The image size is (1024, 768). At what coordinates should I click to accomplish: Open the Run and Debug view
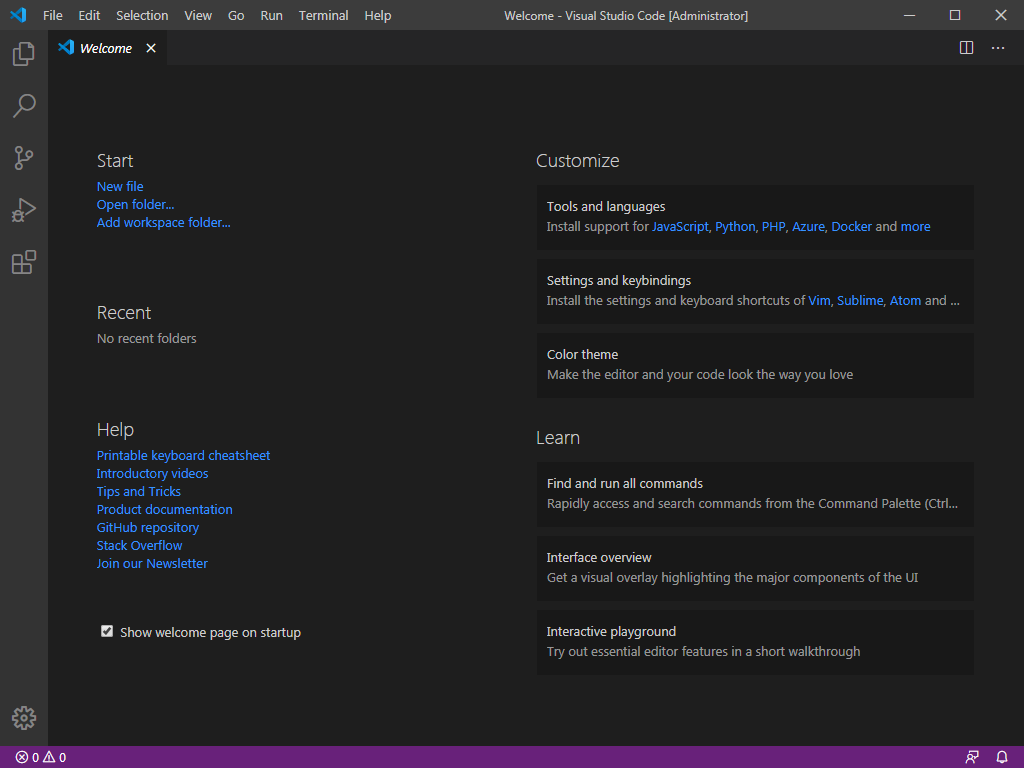pyautogui.click(x=23, y=210)
